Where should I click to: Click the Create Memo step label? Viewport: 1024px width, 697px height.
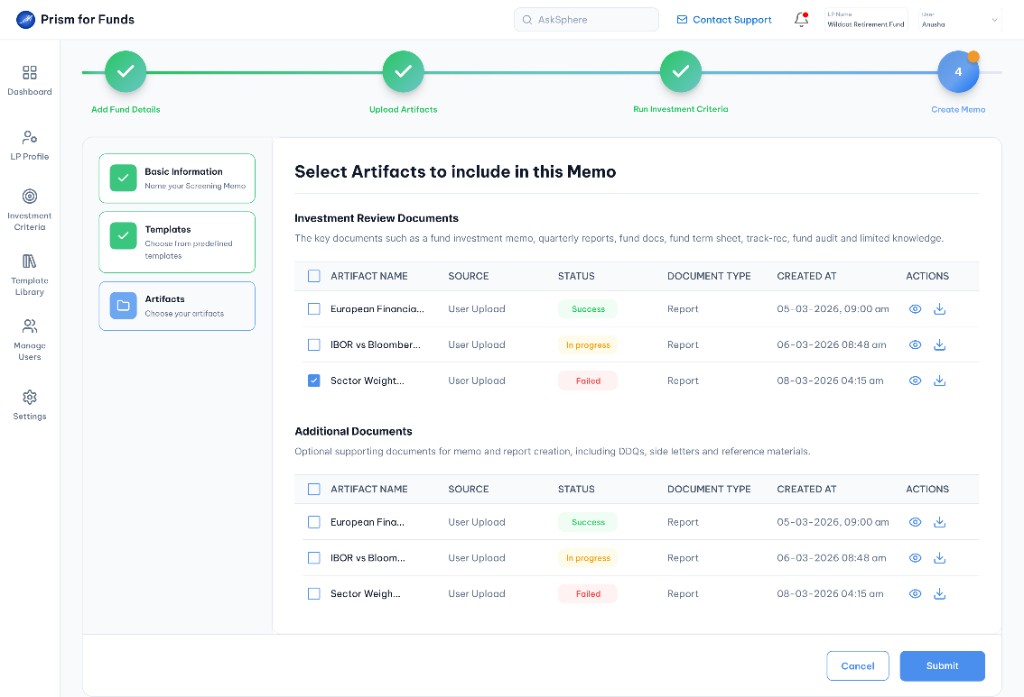pos(958,110)
